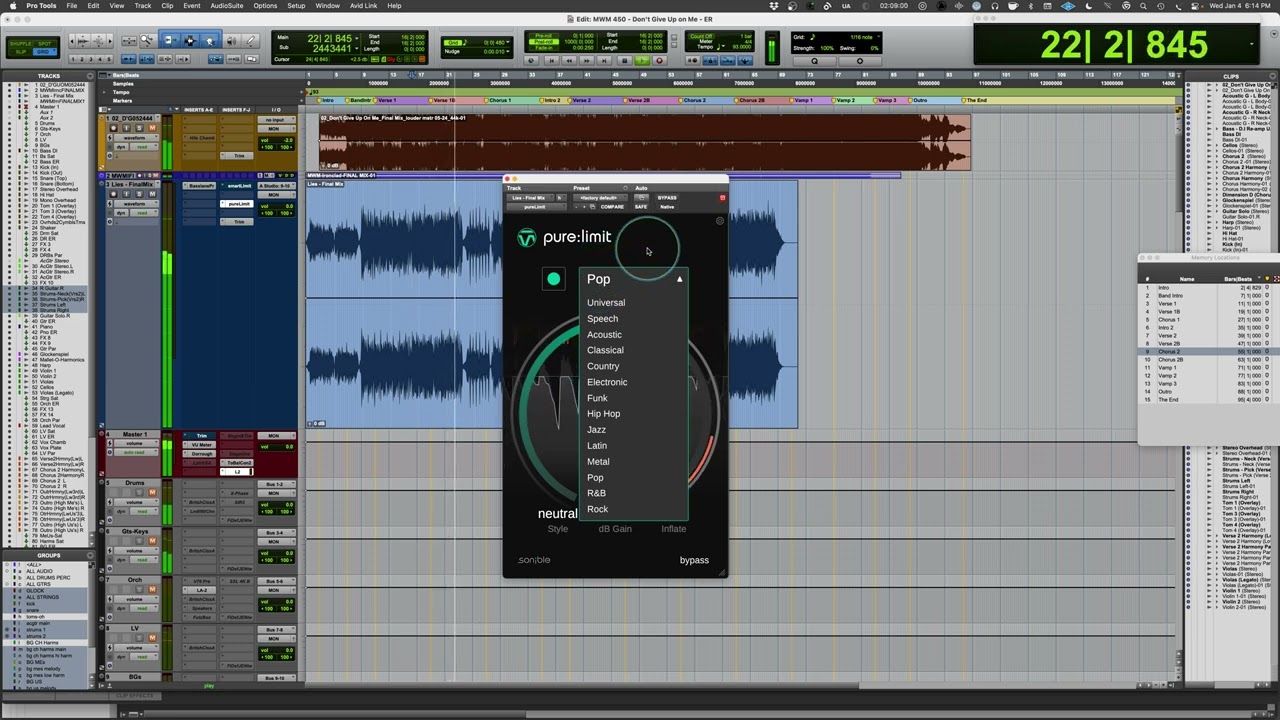Enable Shuffle edit mode
The height and width of the screenshot is (720, 1280).
click(21, 44)
